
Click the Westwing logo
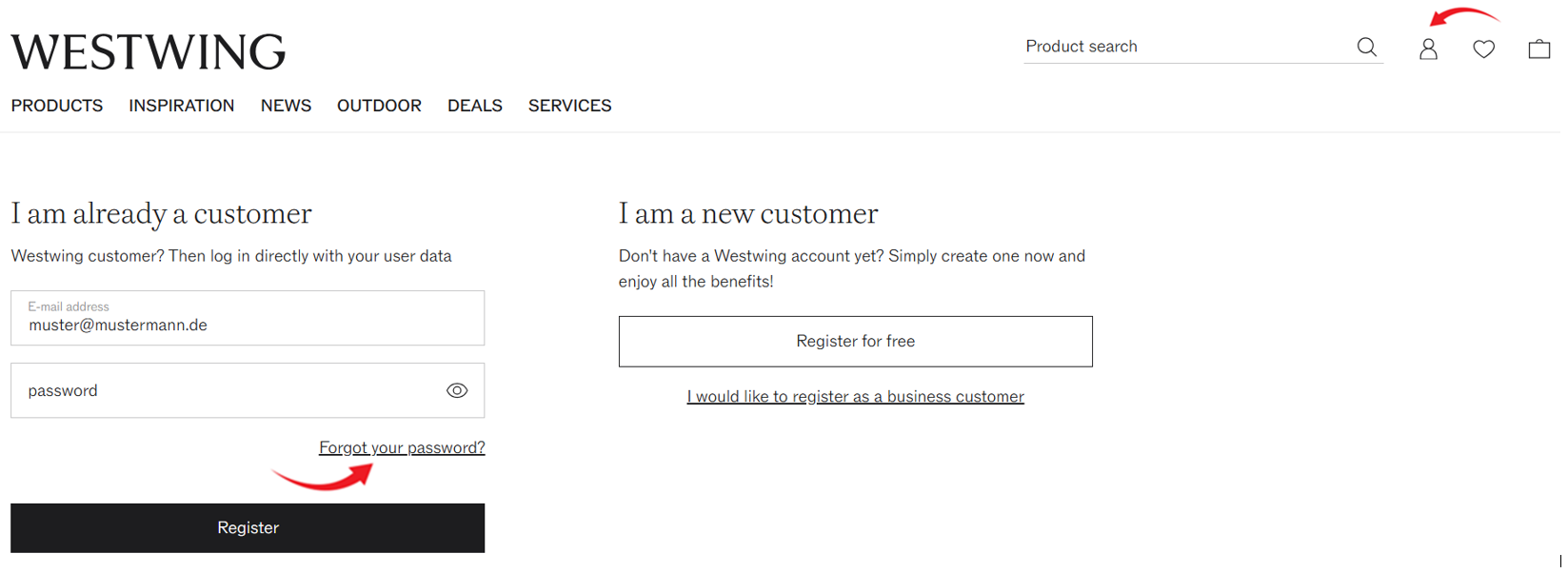(149, 51)
